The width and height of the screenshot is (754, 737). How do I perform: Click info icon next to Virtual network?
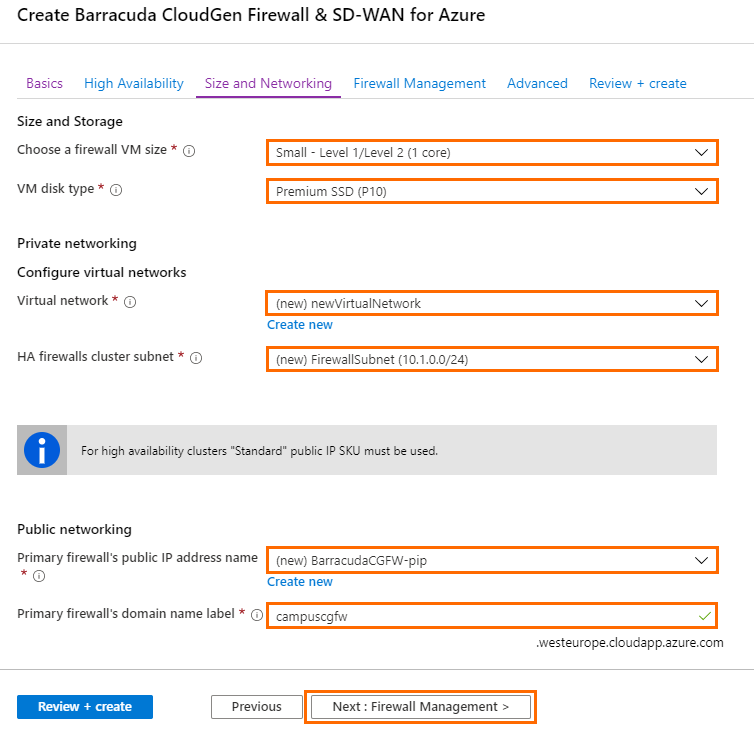click(130, 302)
